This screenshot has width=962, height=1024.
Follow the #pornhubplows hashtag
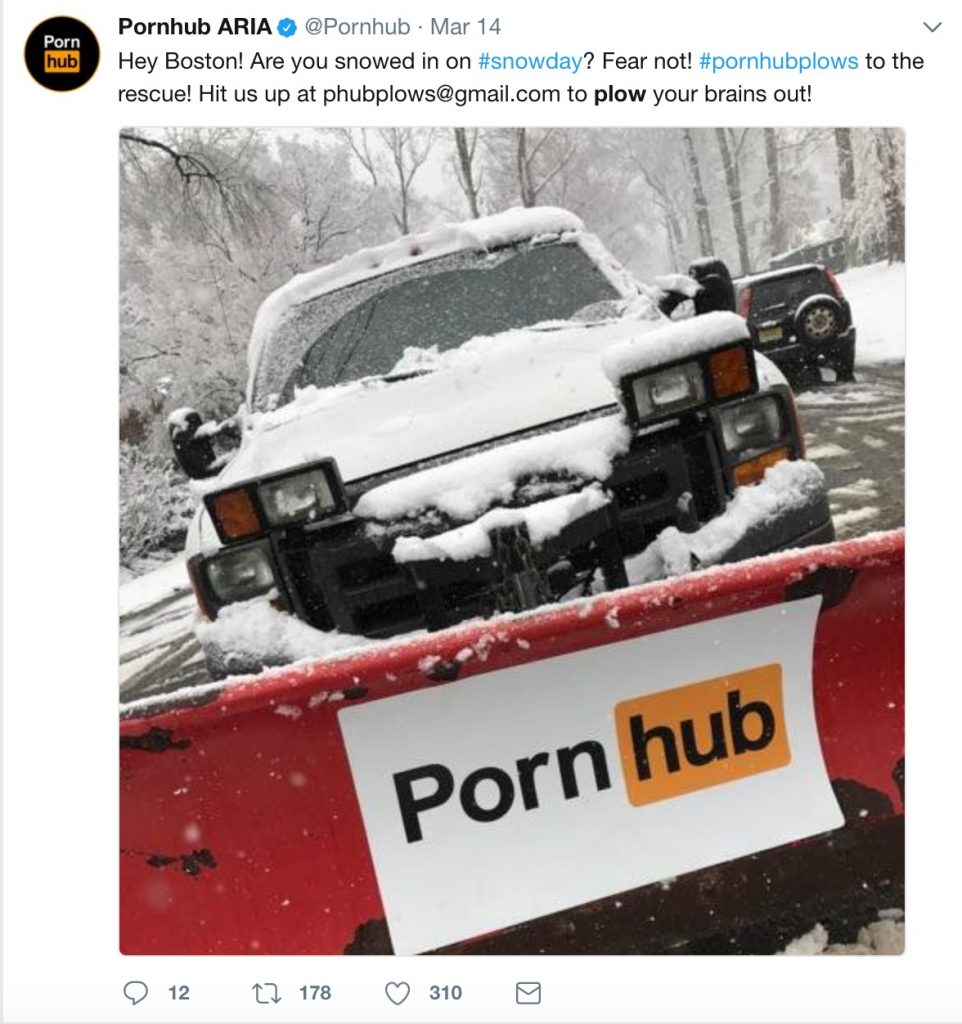pos(778,61)
